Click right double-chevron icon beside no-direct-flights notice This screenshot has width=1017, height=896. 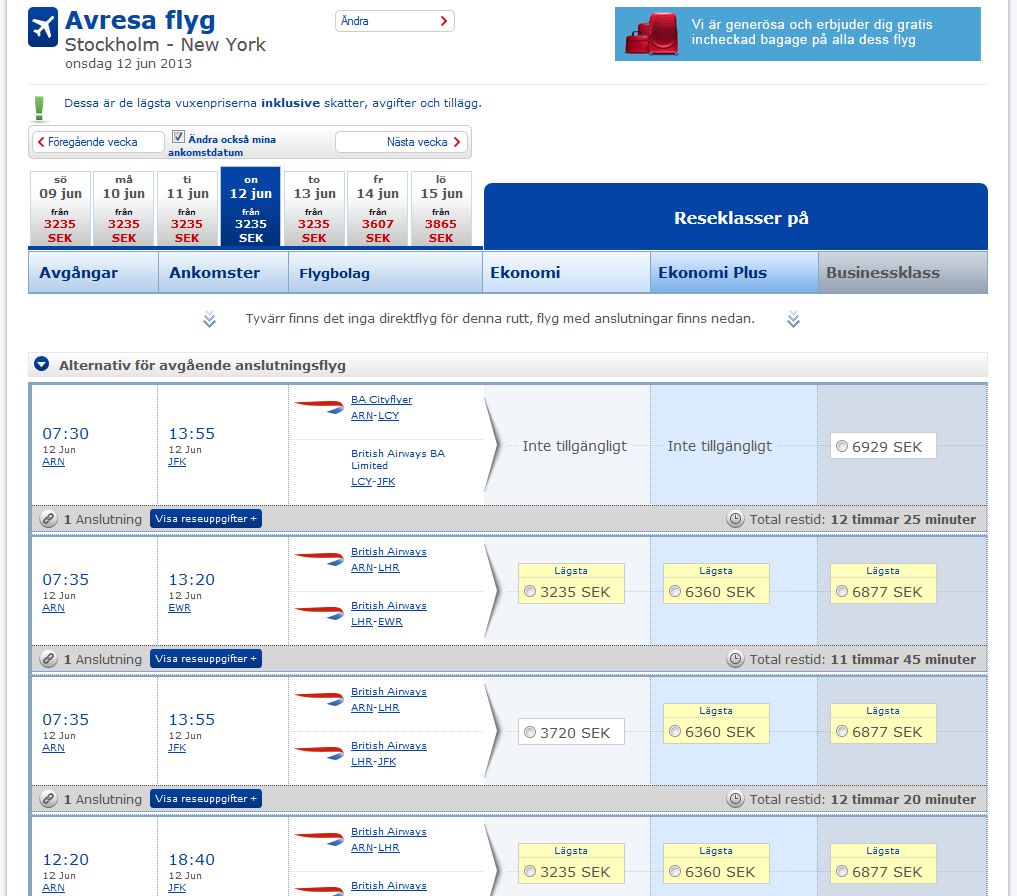pos(793,320)
